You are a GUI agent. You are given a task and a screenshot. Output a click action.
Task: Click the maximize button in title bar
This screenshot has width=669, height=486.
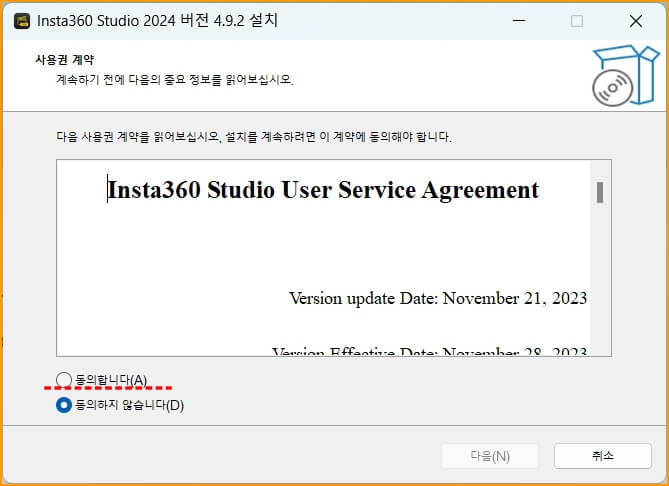[x=577, y=21]
